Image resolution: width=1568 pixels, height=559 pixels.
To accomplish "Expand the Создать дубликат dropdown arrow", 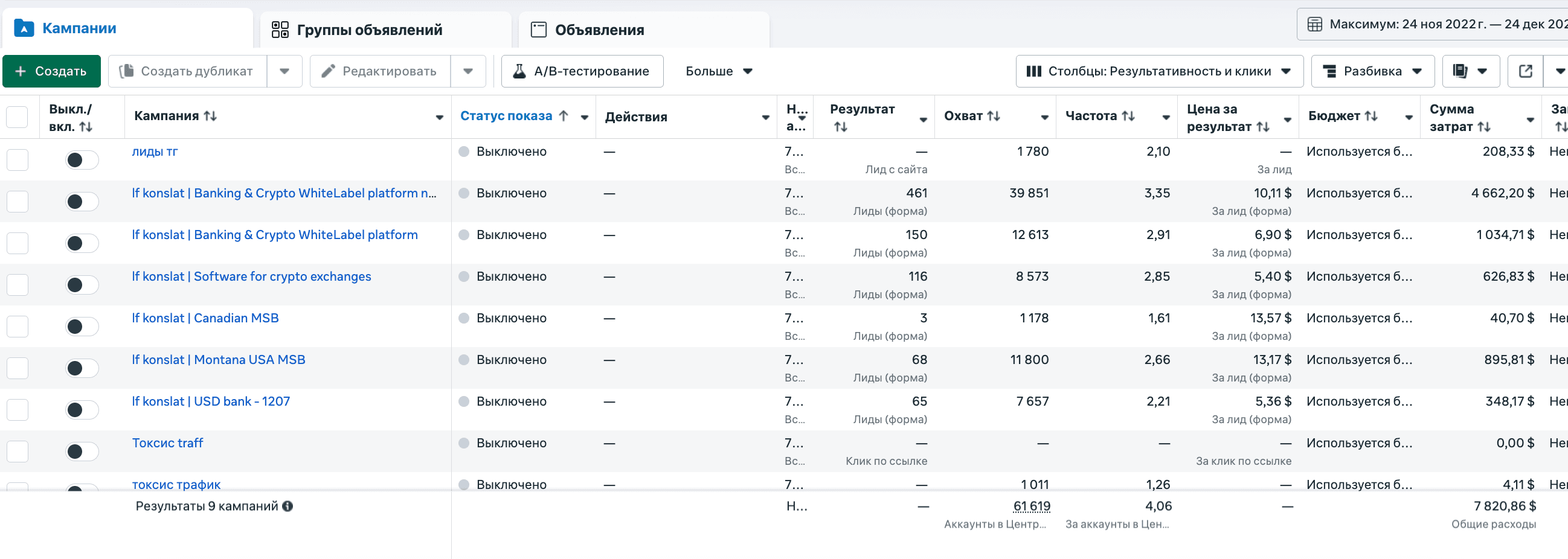I will (x=284, y=71).
